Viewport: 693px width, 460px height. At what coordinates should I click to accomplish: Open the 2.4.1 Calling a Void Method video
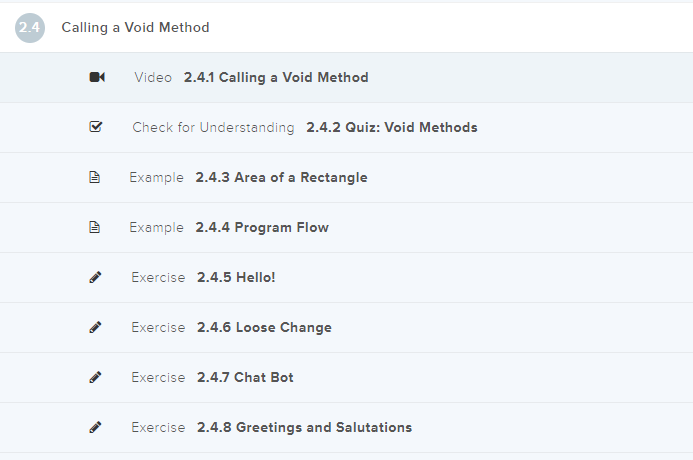pos(276,77)
